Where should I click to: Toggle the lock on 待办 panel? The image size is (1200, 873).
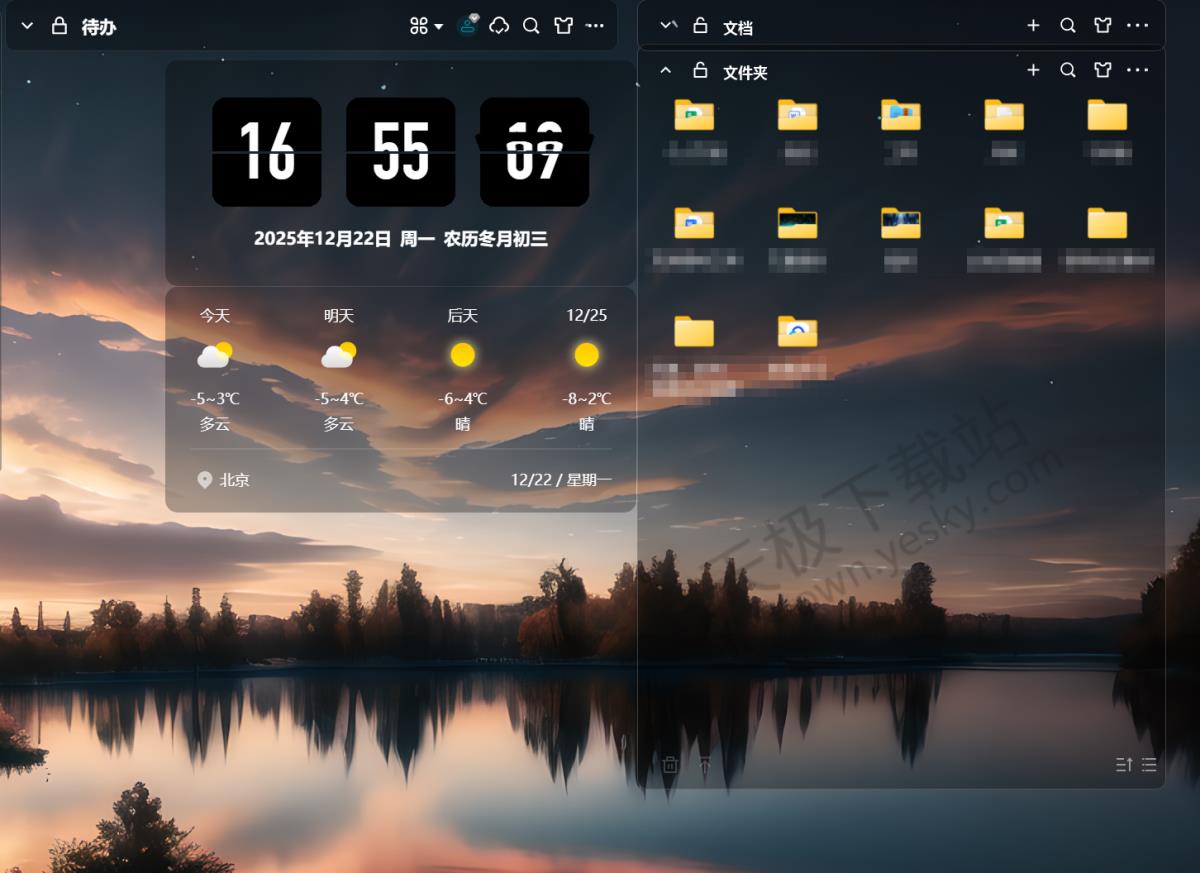pos(59,26)
